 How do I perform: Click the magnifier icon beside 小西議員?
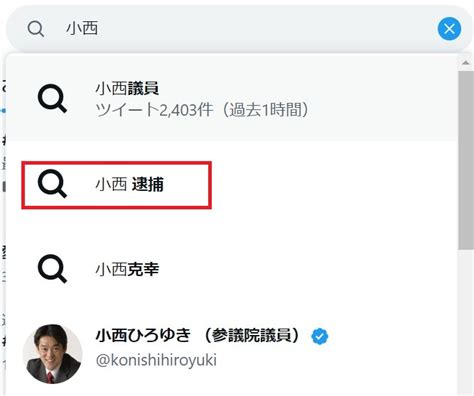coord(53,99)
